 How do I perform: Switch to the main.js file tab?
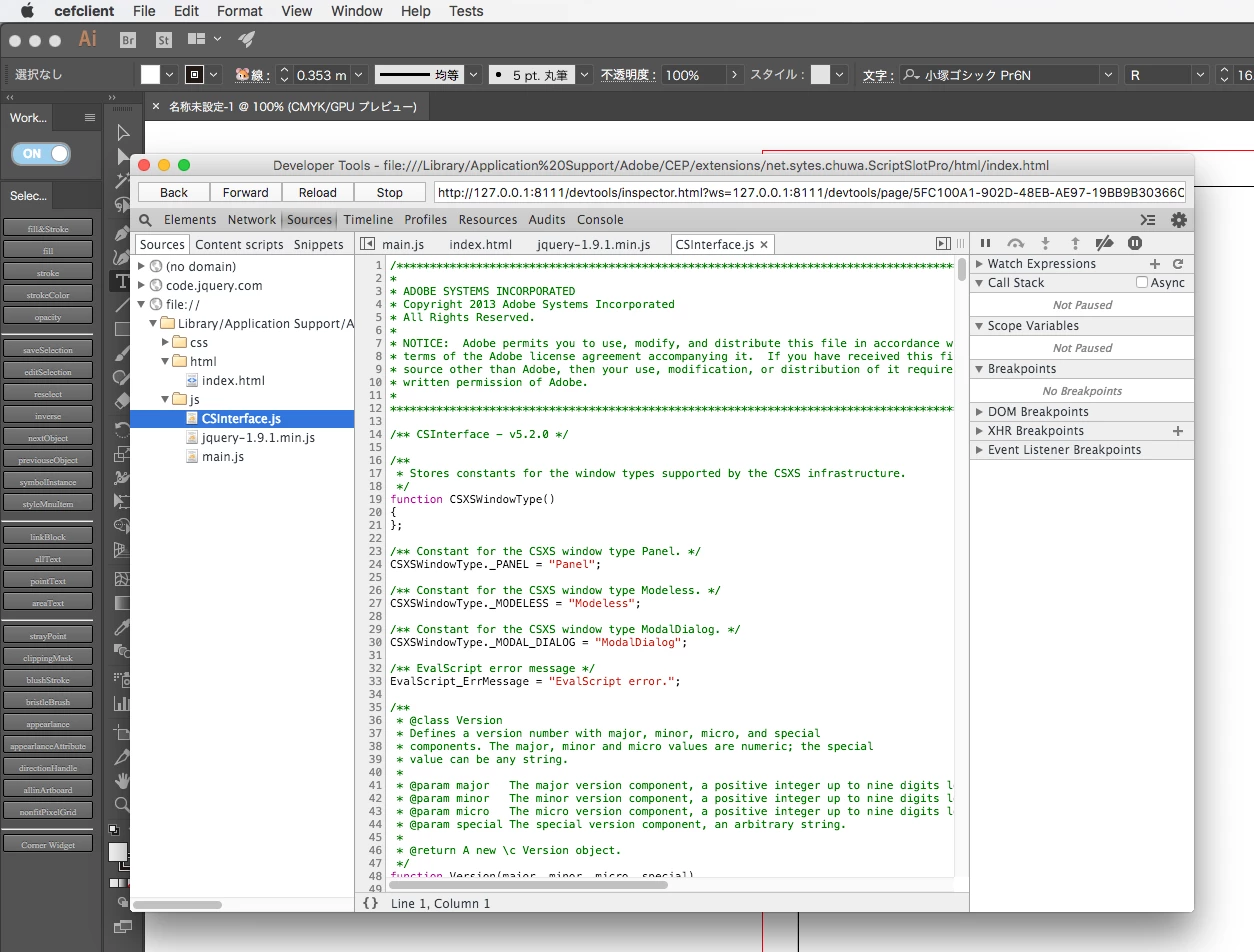[x=403, y=244]
